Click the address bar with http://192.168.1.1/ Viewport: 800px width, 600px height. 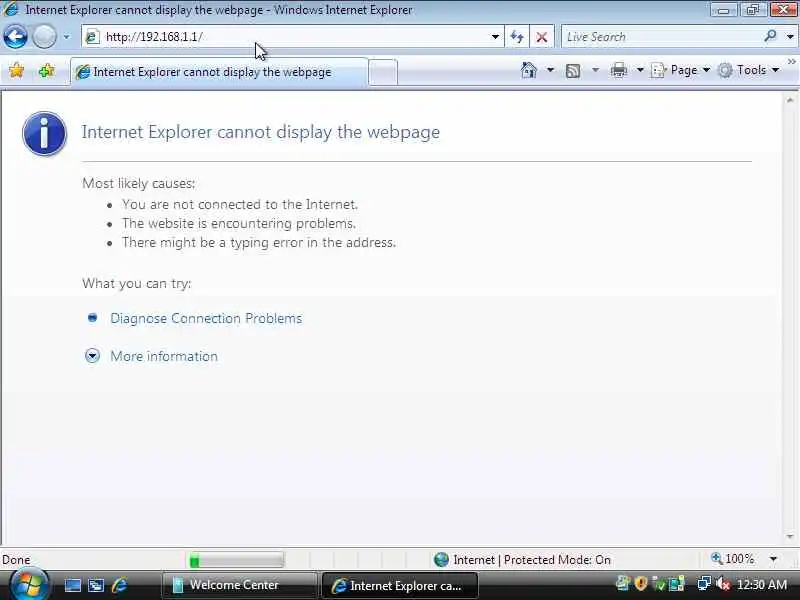coord(292,37)
